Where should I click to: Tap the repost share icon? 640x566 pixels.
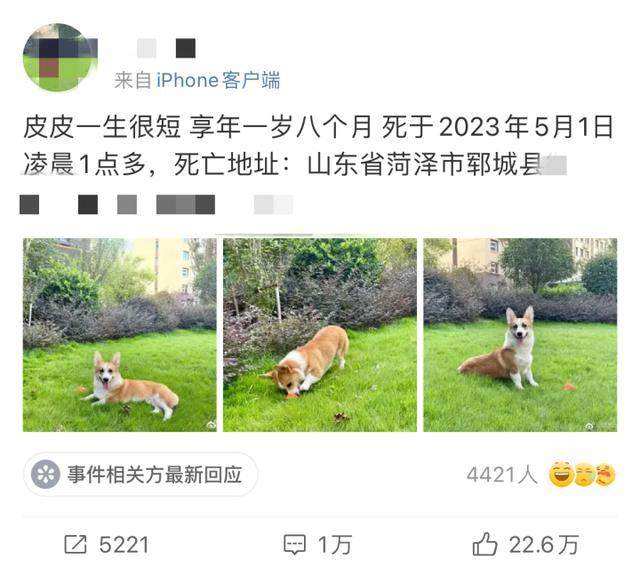[76, 544]
